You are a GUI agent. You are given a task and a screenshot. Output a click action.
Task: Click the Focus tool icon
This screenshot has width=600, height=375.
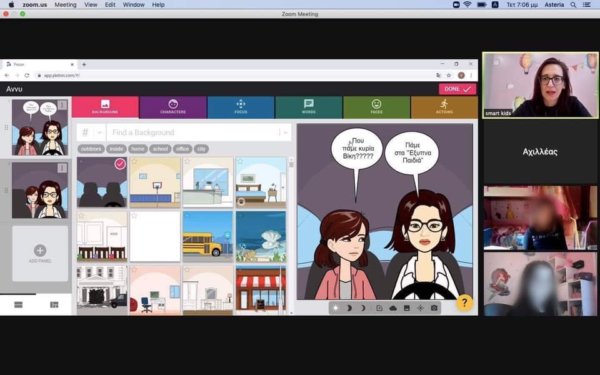click(x=241, y=104)
